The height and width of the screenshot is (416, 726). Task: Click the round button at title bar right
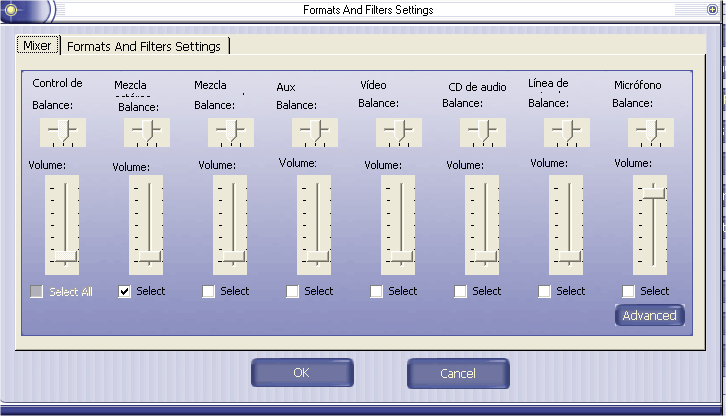712,9
